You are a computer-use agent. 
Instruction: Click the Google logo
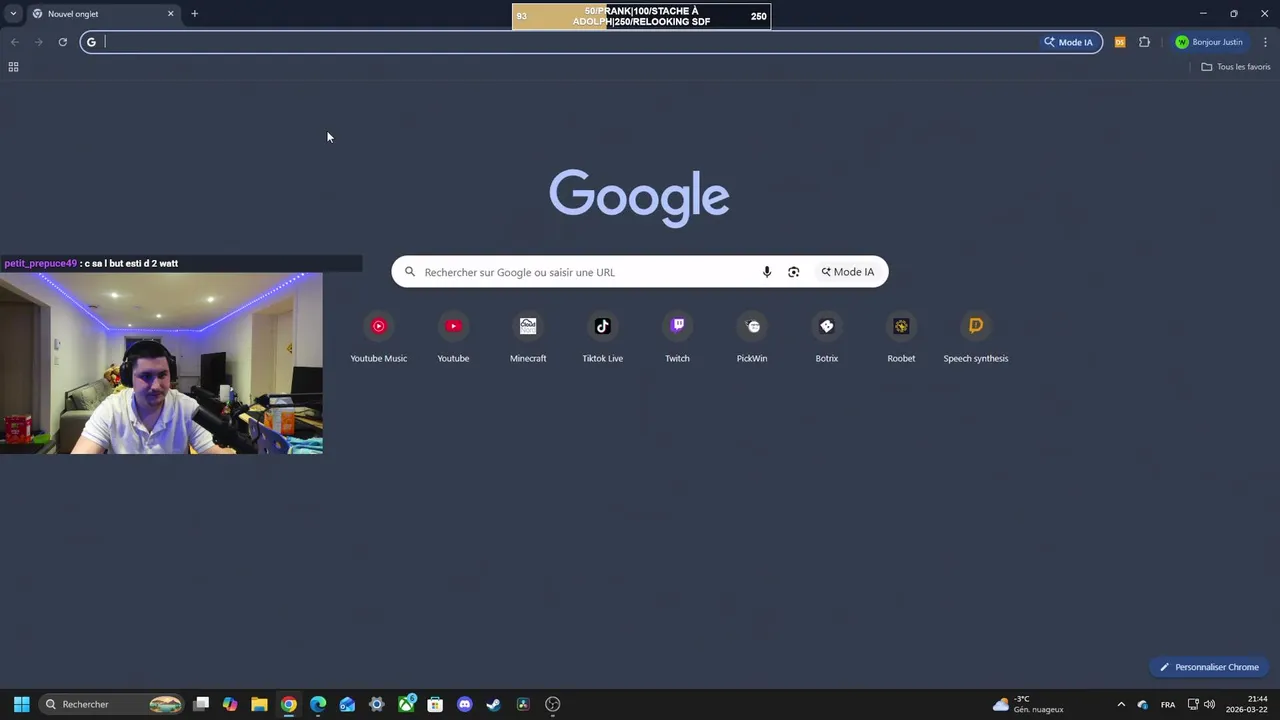[639, 198]
